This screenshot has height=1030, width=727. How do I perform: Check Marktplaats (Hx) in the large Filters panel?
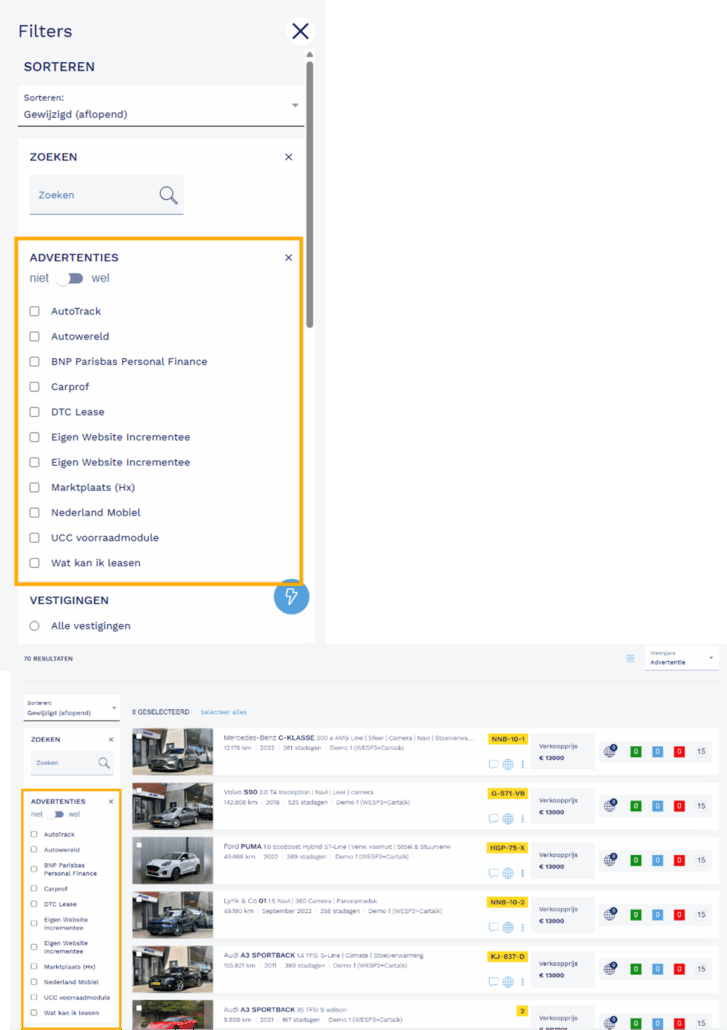[35, 487]
